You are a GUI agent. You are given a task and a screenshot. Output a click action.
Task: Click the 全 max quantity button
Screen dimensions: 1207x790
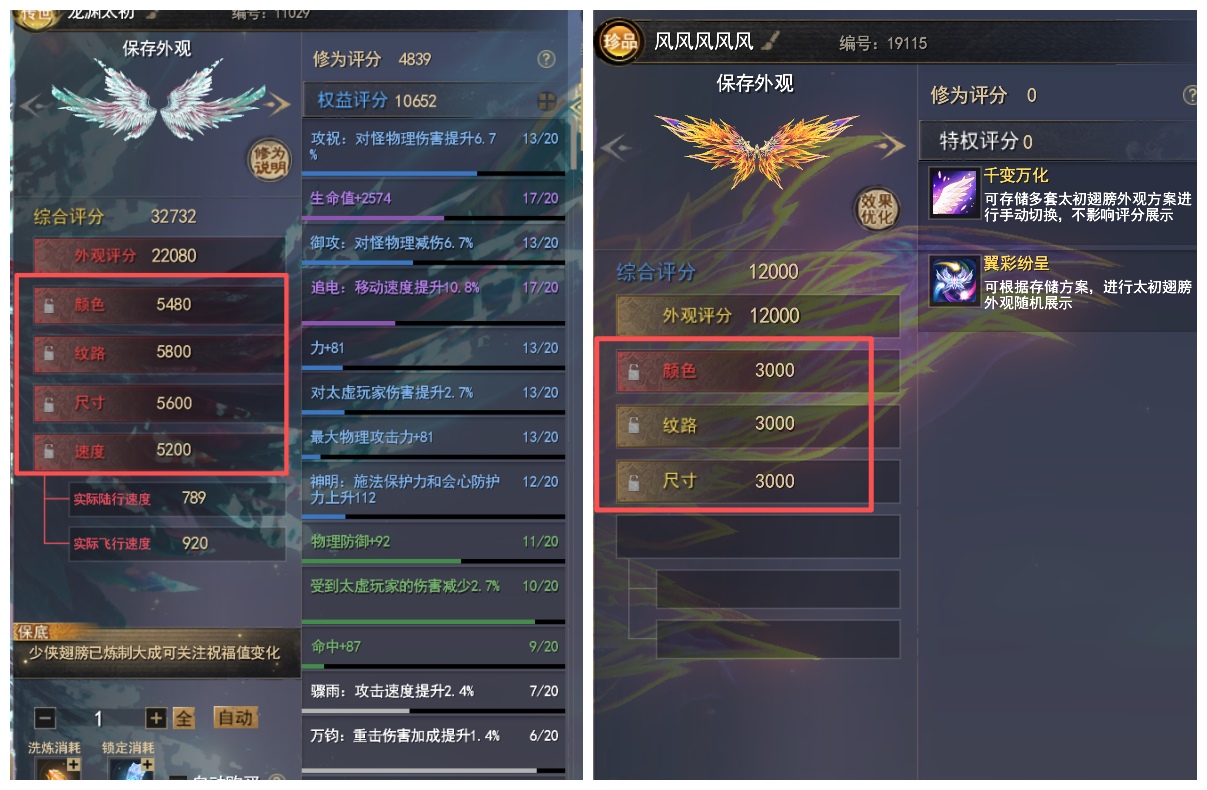pos(183,719)
